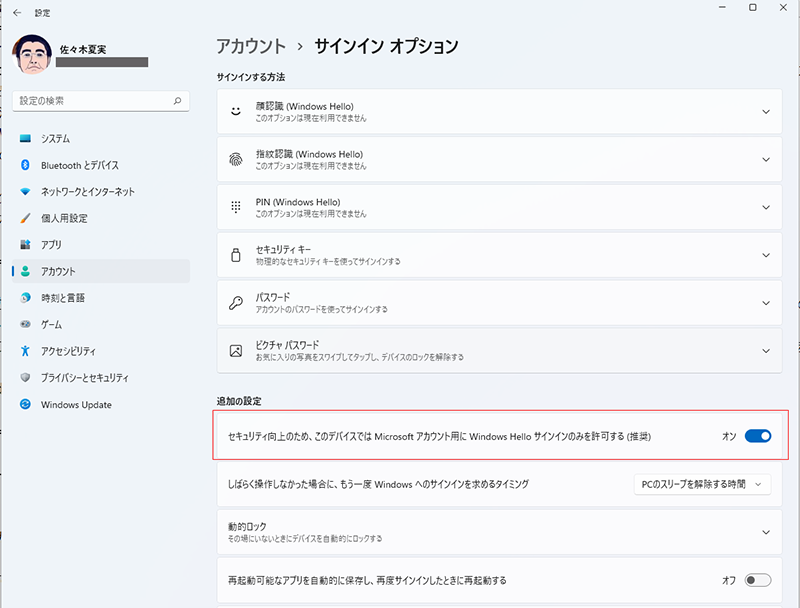The height and width of the screenshot is (608, 800).
Task: Open システム in the sidebar
Action: pyautogui.click(x=55, y=138)
